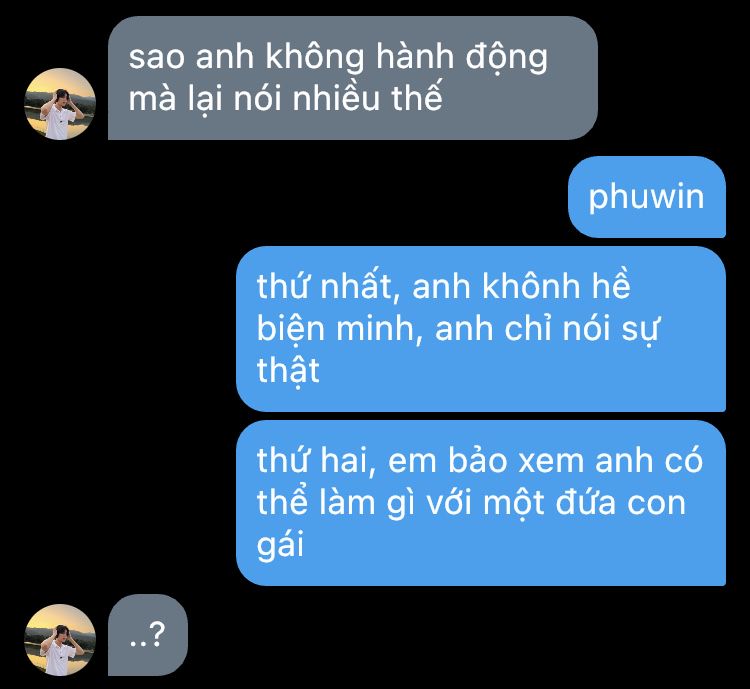750x689 pixels.
Task: Select the 'sao anh không hành động' message bubble
Action: [353, 78]
